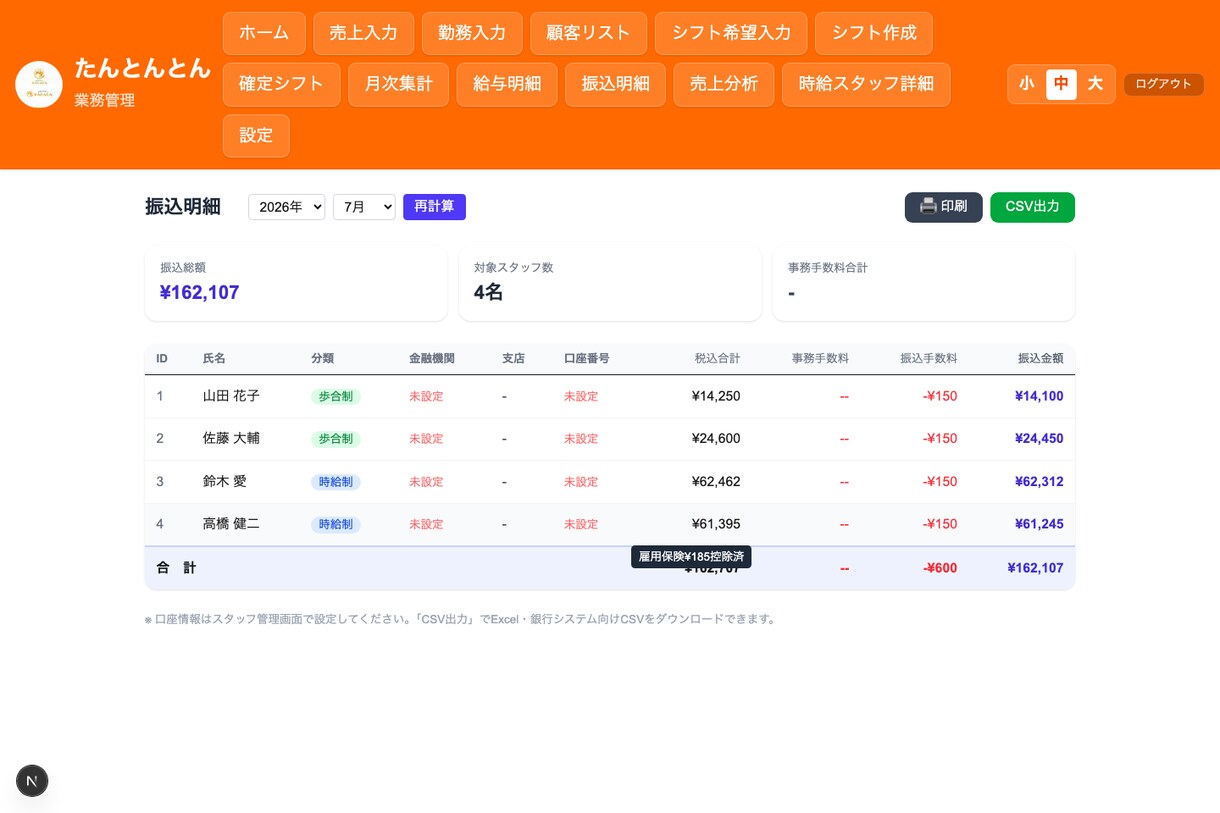This screenshot has width=1220, height=813.
Task: Click 歩合制 badge in 山田 花子 row
Action: [336, 396]
